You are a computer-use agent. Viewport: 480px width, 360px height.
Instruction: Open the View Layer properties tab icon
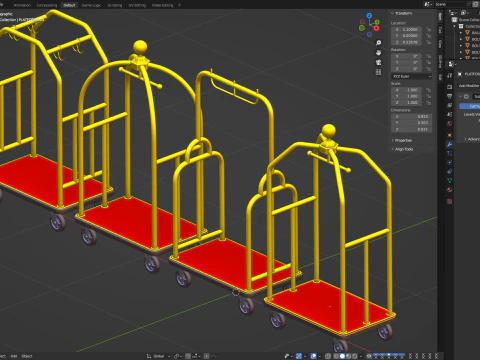[449, 105]
